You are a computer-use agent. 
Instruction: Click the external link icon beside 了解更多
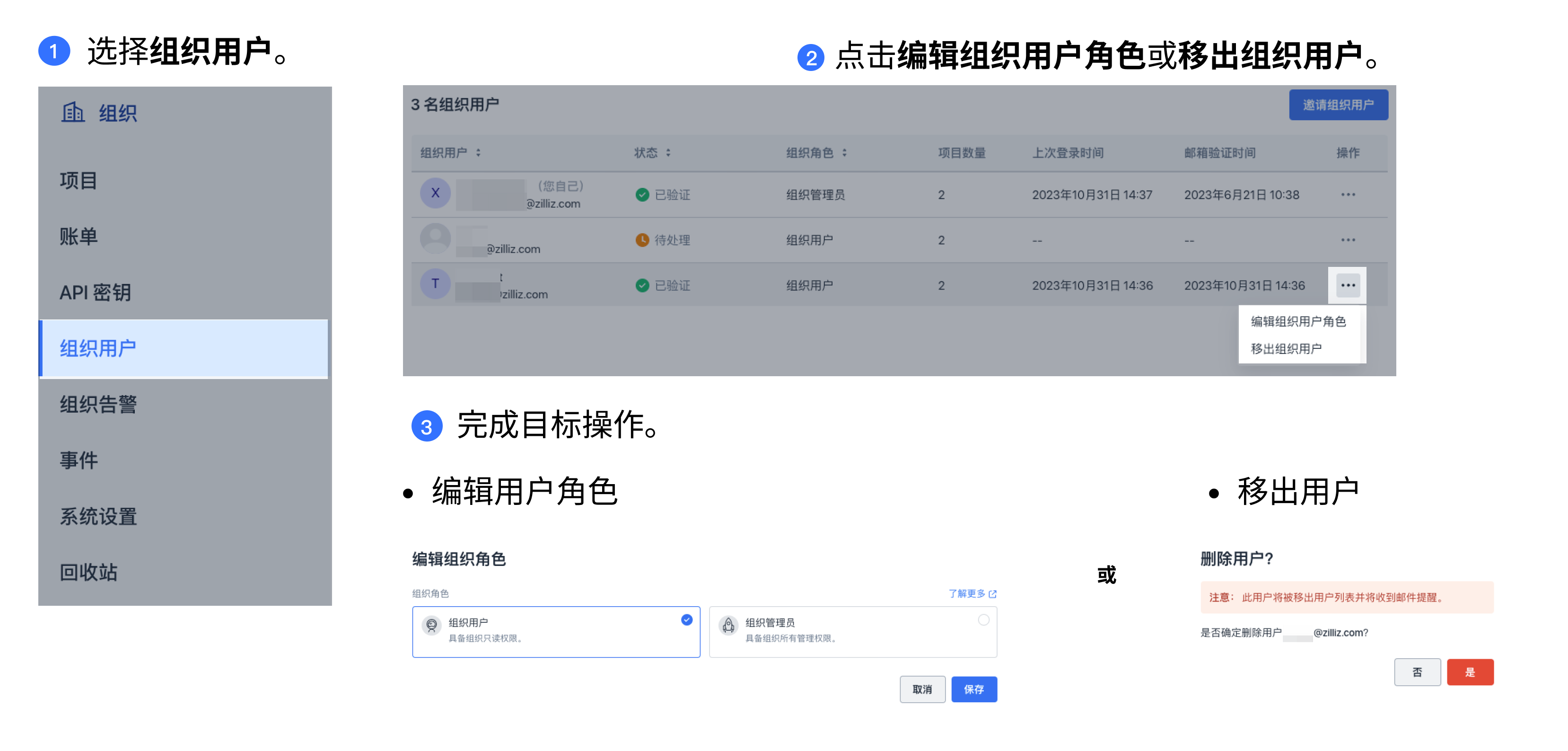click(x=993, y=594)
